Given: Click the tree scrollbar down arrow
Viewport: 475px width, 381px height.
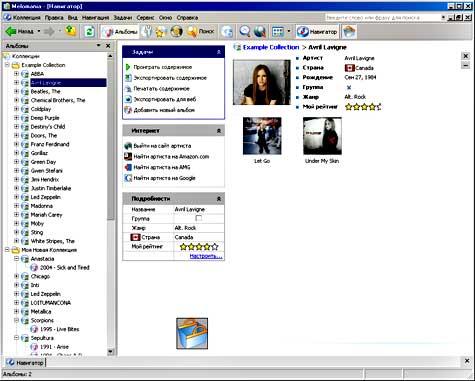Looking at the screenshot, I should click(111, 352).
